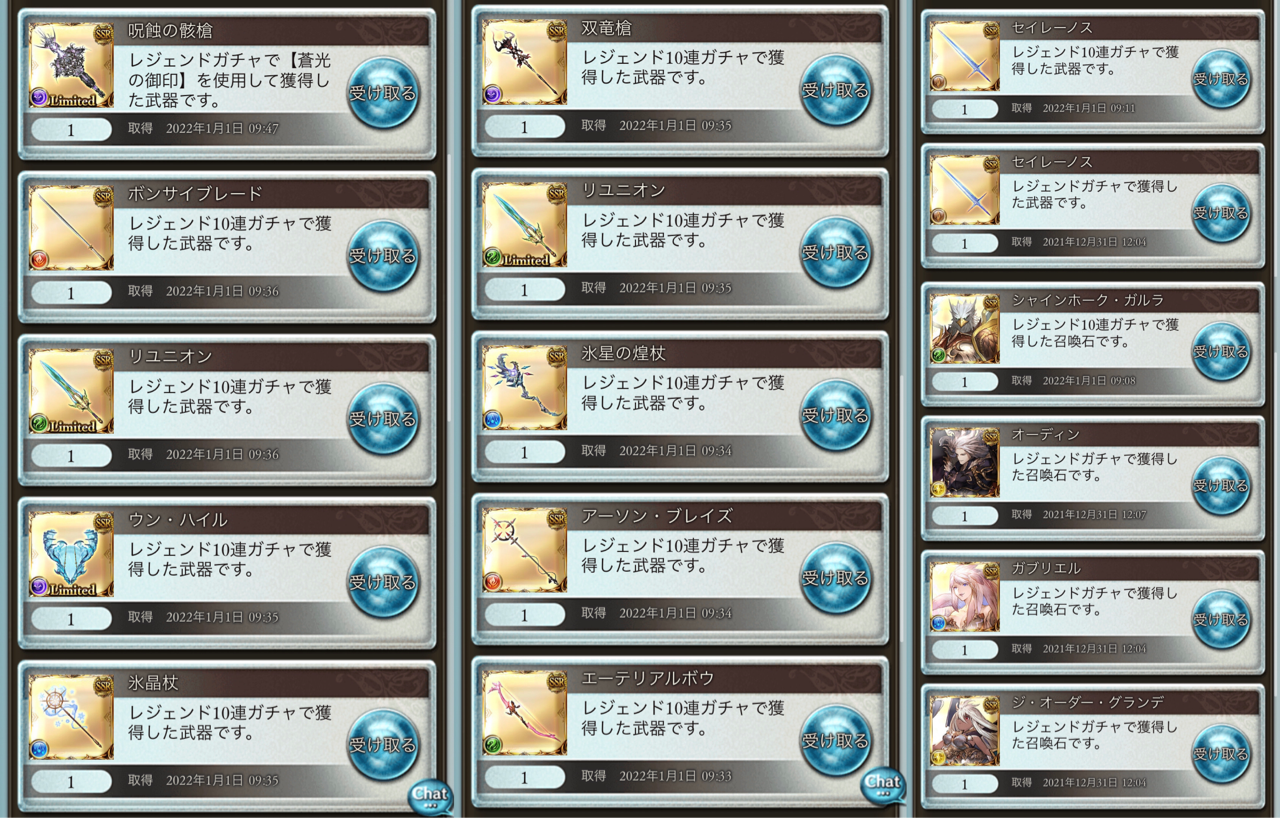Screen dimensions: 1280x818
Task: Tap the アーソン・ブレイズ weapon icon
Action: tap(525, 551)
